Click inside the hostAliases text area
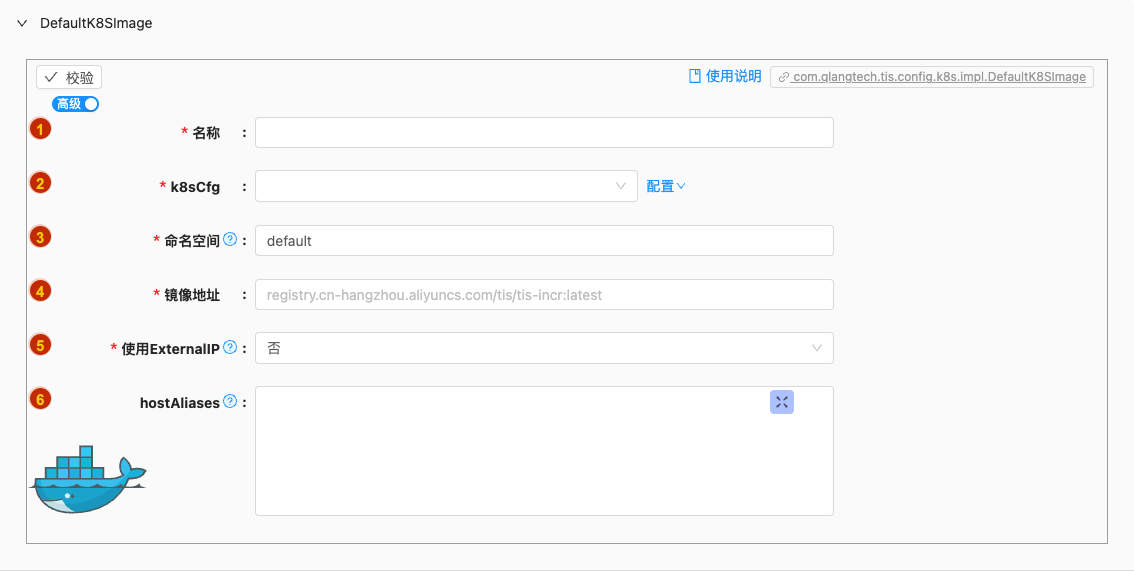 pos(544,451)
